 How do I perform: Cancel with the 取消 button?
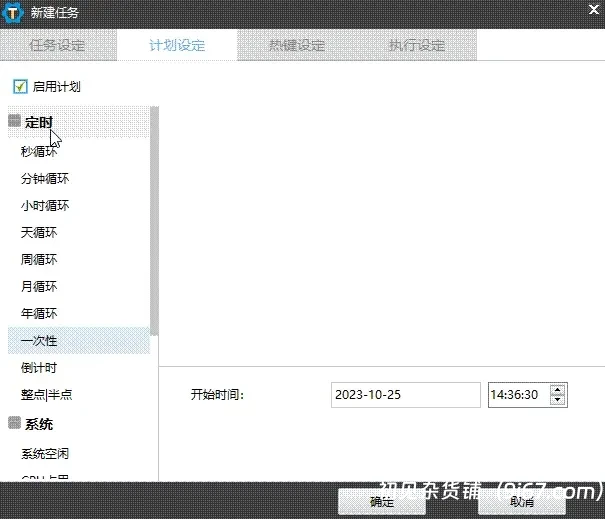[522, 502]
